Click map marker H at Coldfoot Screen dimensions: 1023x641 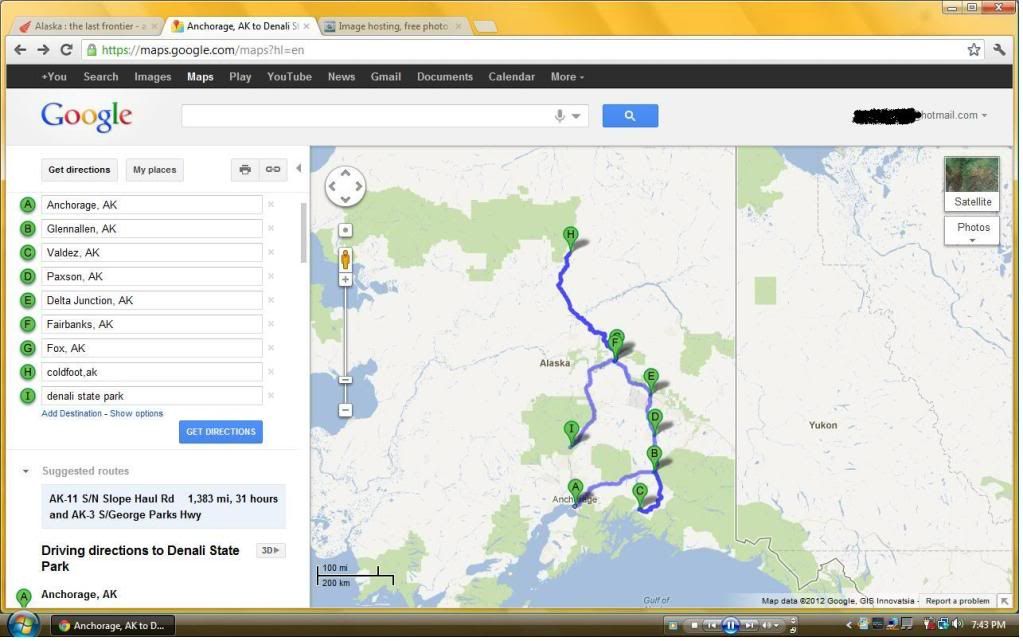coord(570,238)
